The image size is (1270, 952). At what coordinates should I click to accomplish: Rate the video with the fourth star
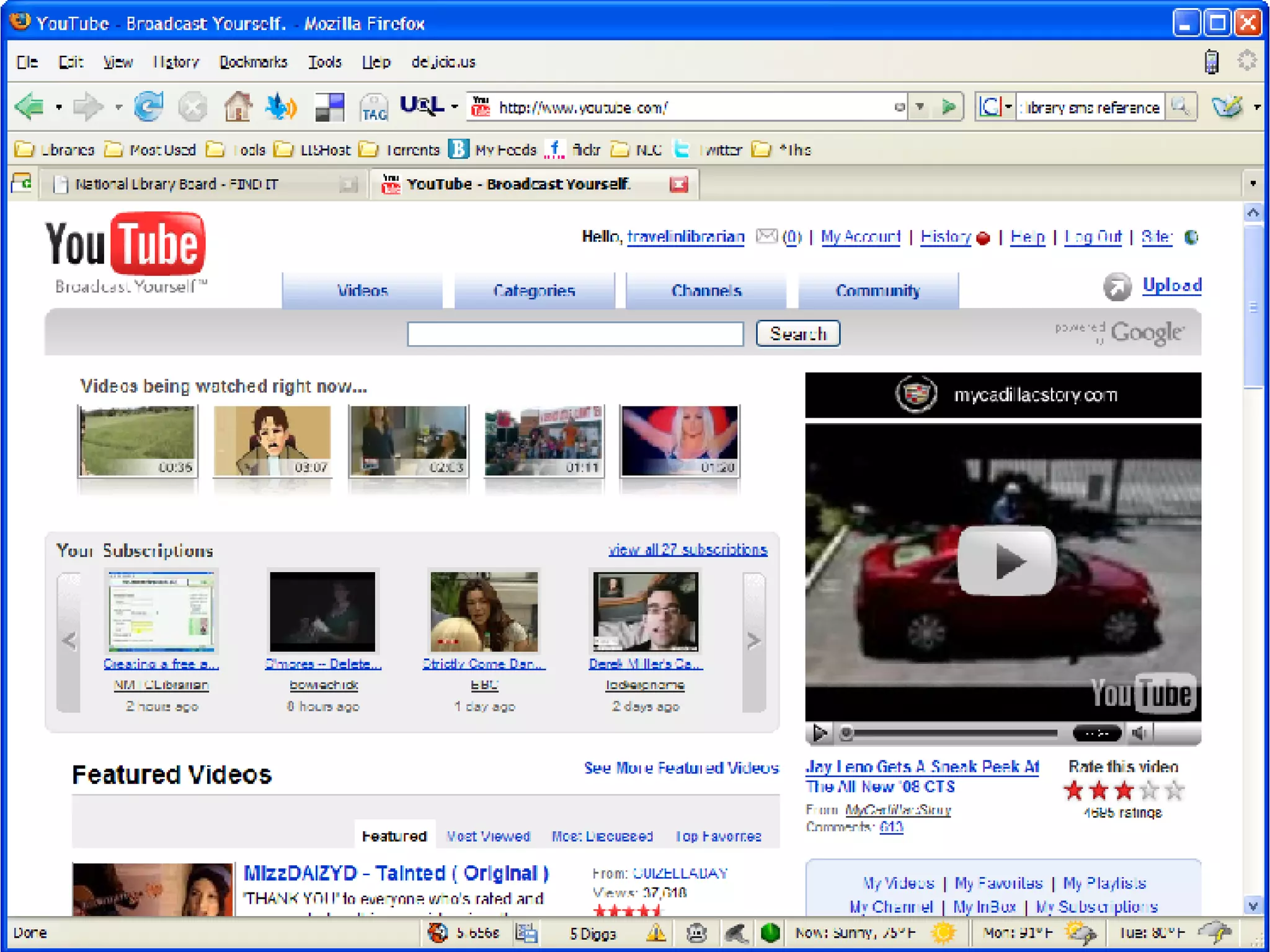[1149, 790]
